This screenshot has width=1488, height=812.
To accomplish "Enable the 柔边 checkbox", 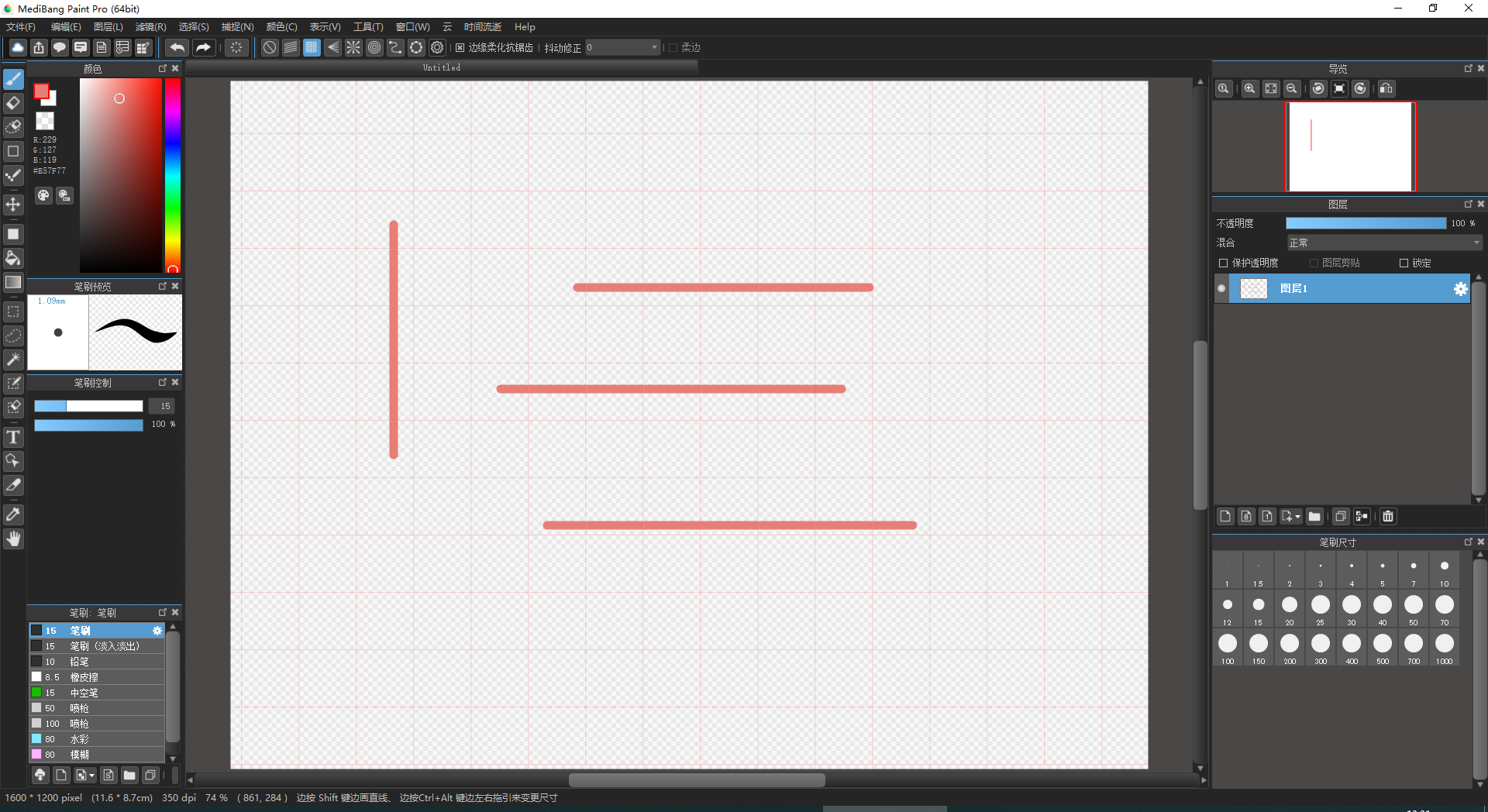I will [673, 47].
